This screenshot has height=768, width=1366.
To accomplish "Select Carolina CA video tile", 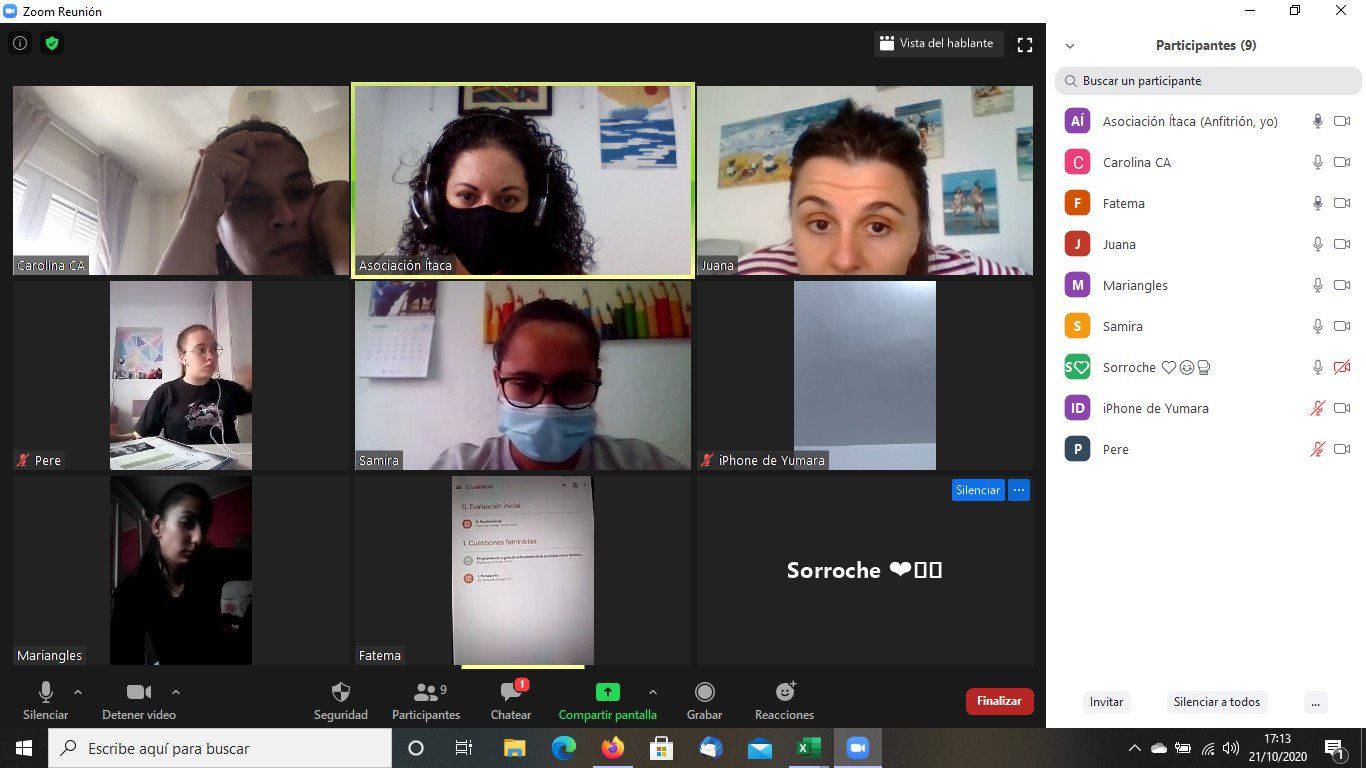I will (181, 180).
